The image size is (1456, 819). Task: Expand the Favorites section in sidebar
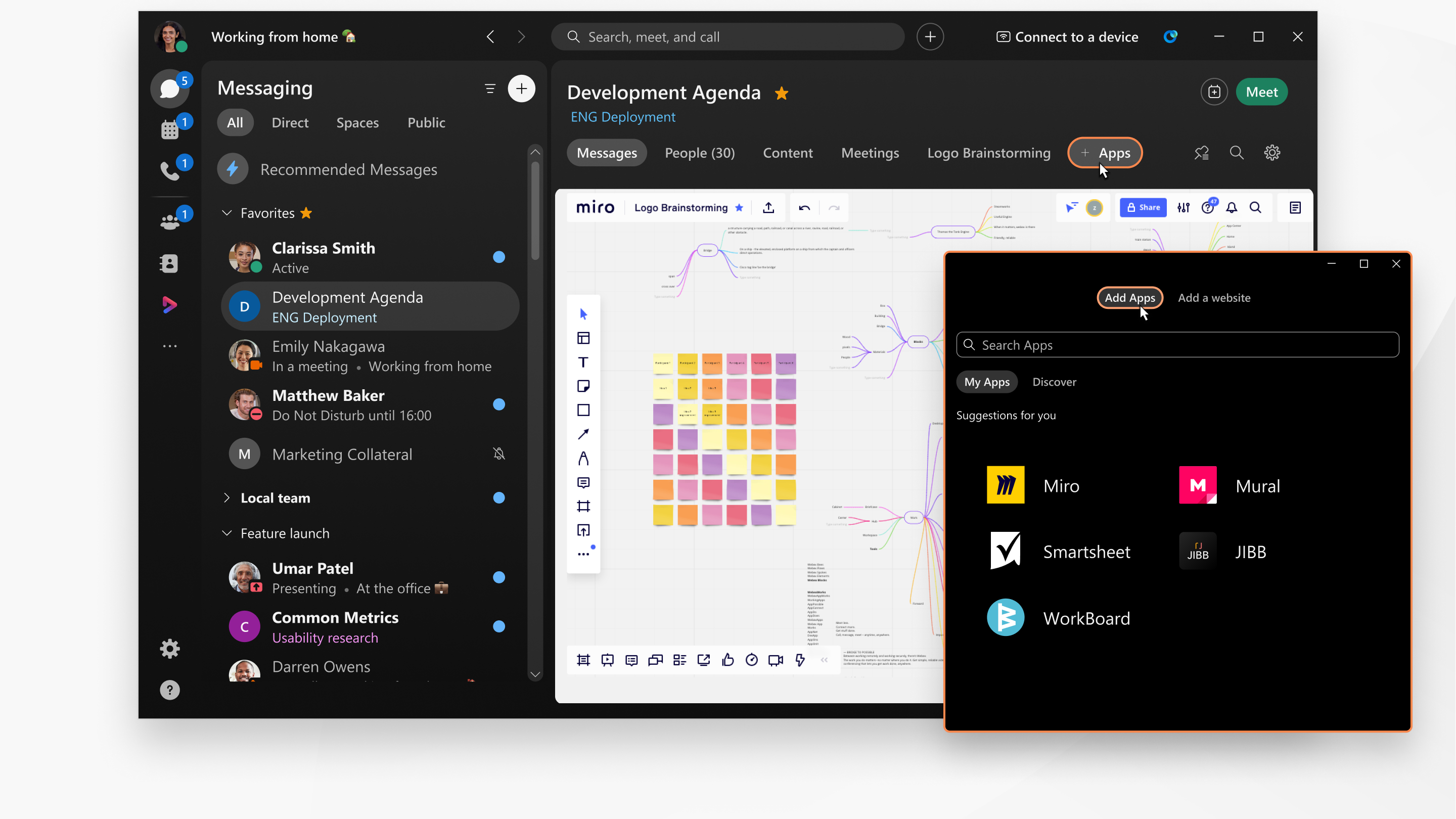coord(227,213)
